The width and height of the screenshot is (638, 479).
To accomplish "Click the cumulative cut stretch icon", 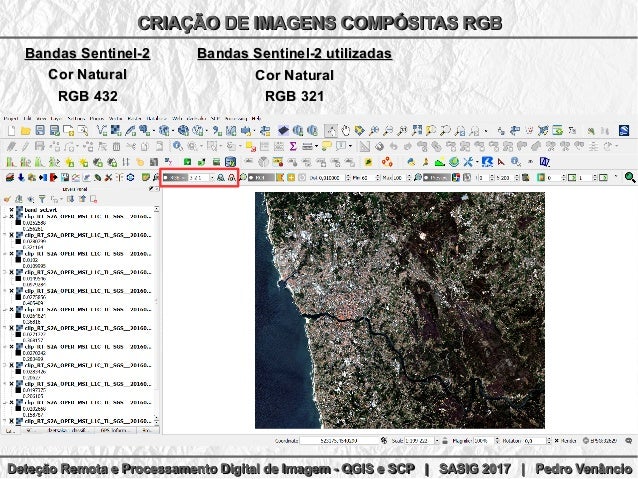I will point(221,177).
